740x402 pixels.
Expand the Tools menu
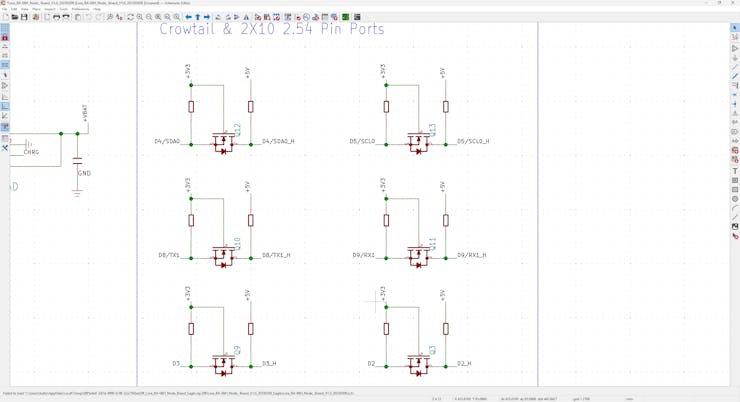(63, 9)
